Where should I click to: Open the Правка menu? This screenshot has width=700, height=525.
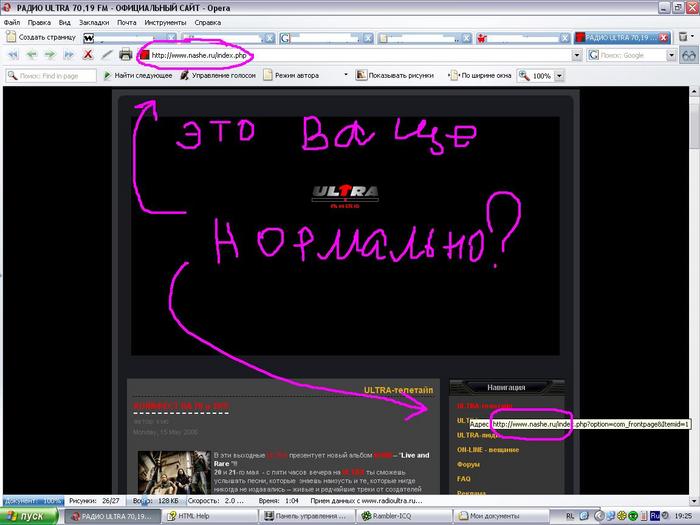pyautogui.click(x=39, y=22)
